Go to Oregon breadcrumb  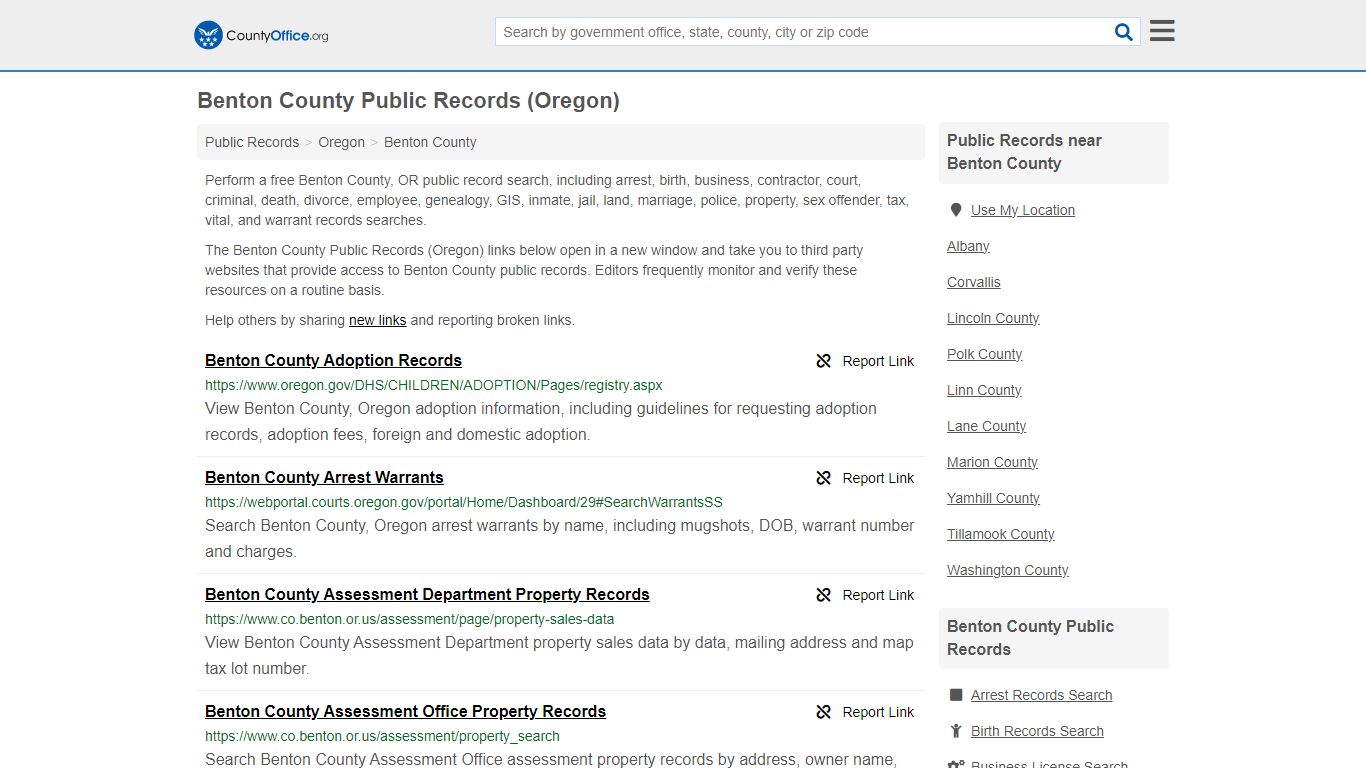[x=341, y=142]
